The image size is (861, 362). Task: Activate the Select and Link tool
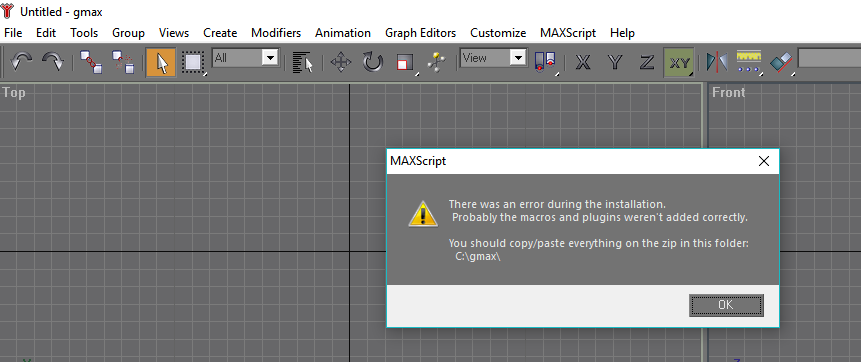(91, 62)
